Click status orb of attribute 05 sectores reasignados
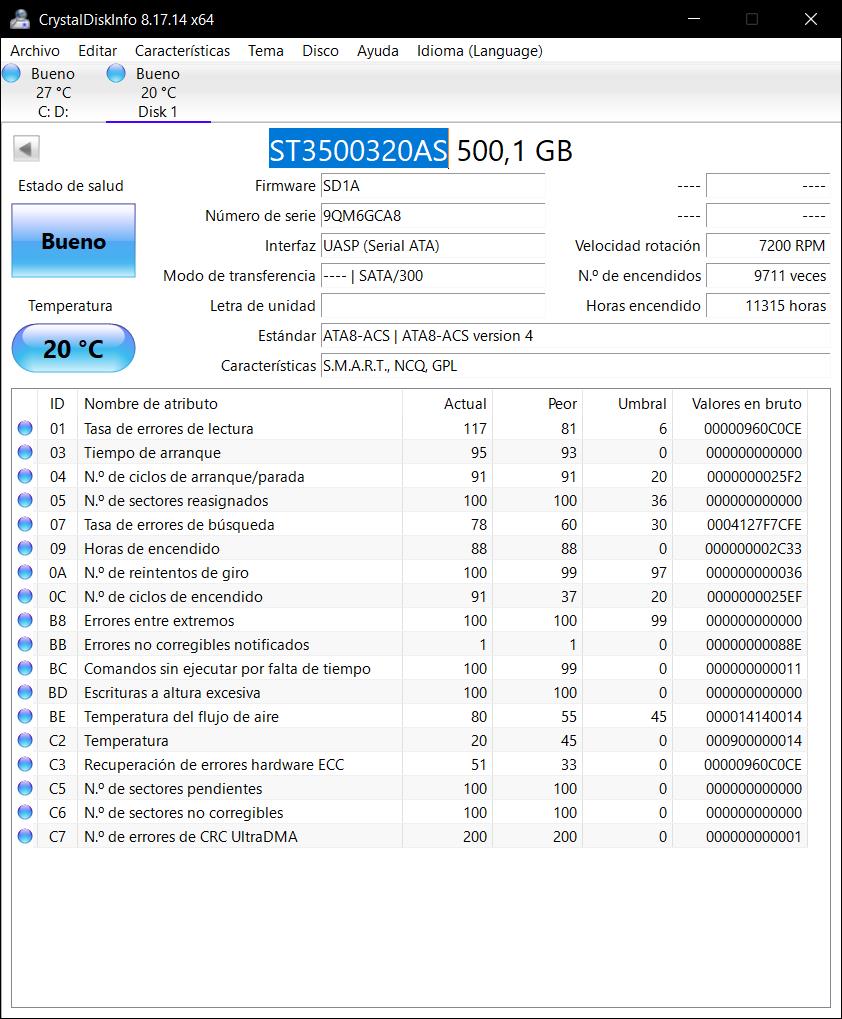 pos(25,500)
